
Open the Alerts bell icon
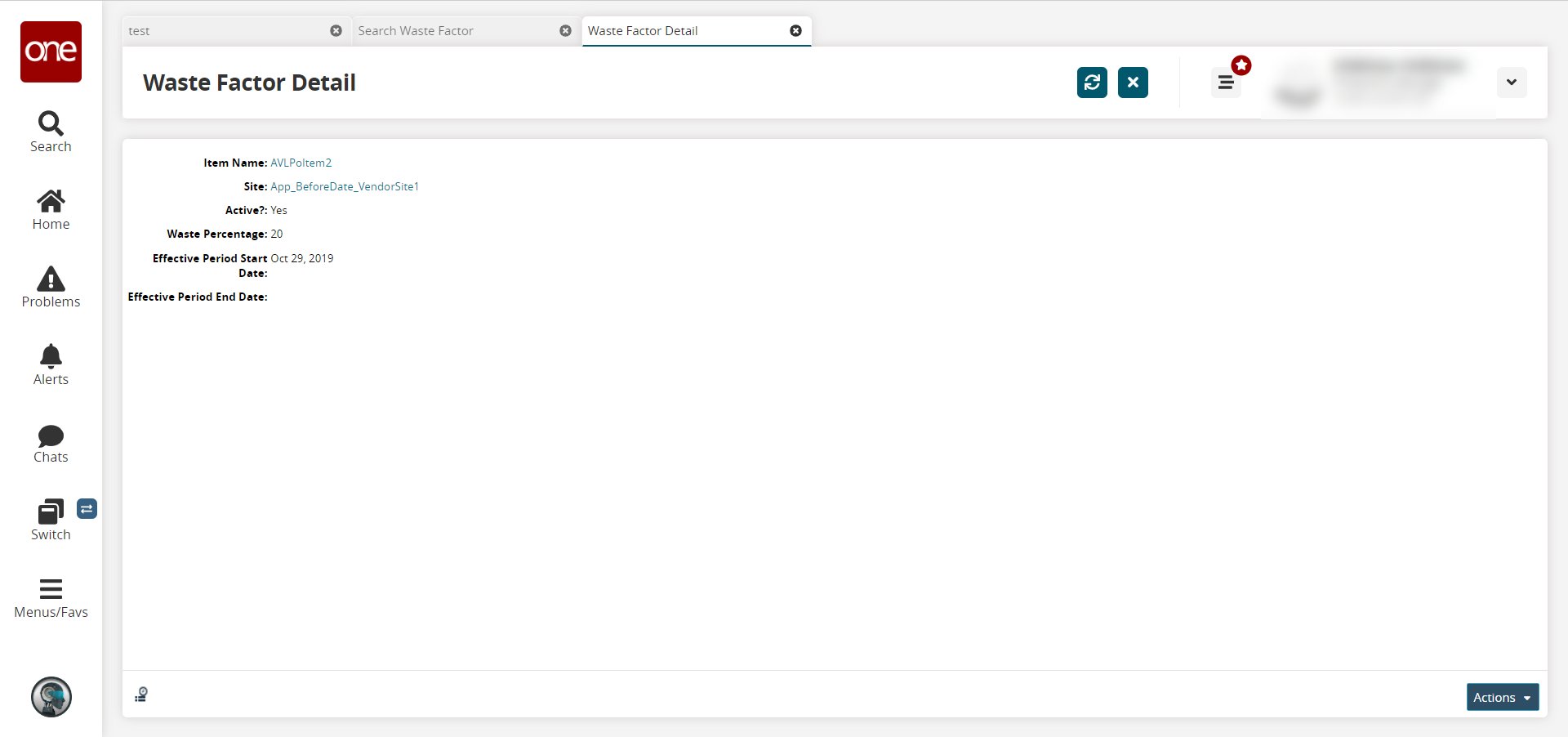click(x=51, y=365)
